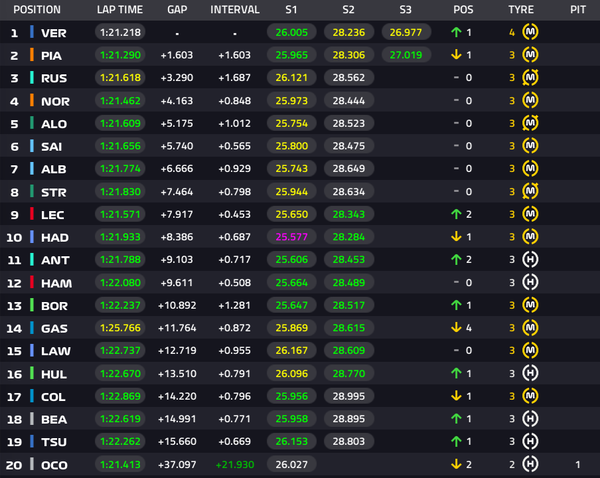Click LEC's S2 time 28.343

click(x=349, y=214)
